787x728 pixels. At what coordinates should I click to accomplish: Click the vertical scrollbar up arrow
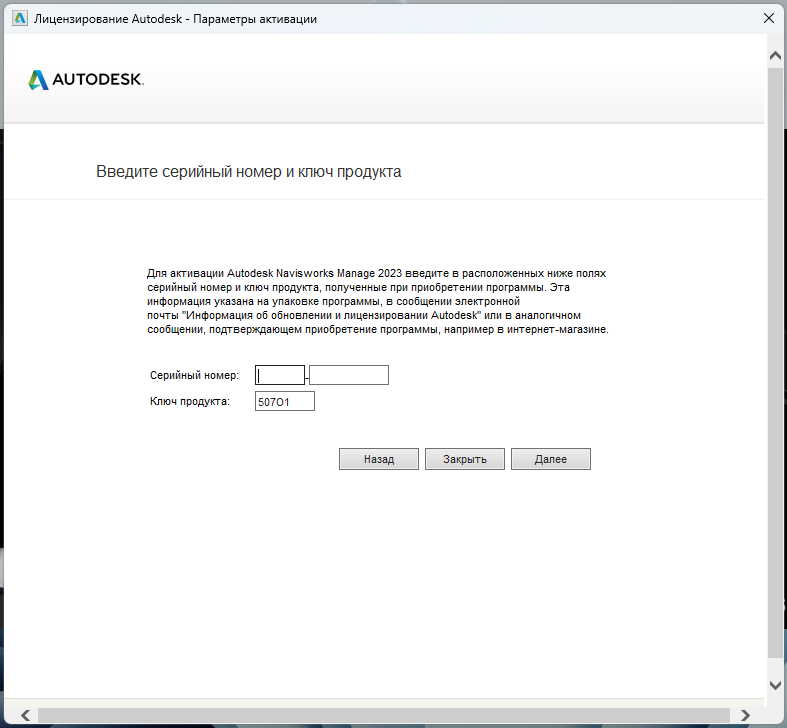(x=775, y=55)
